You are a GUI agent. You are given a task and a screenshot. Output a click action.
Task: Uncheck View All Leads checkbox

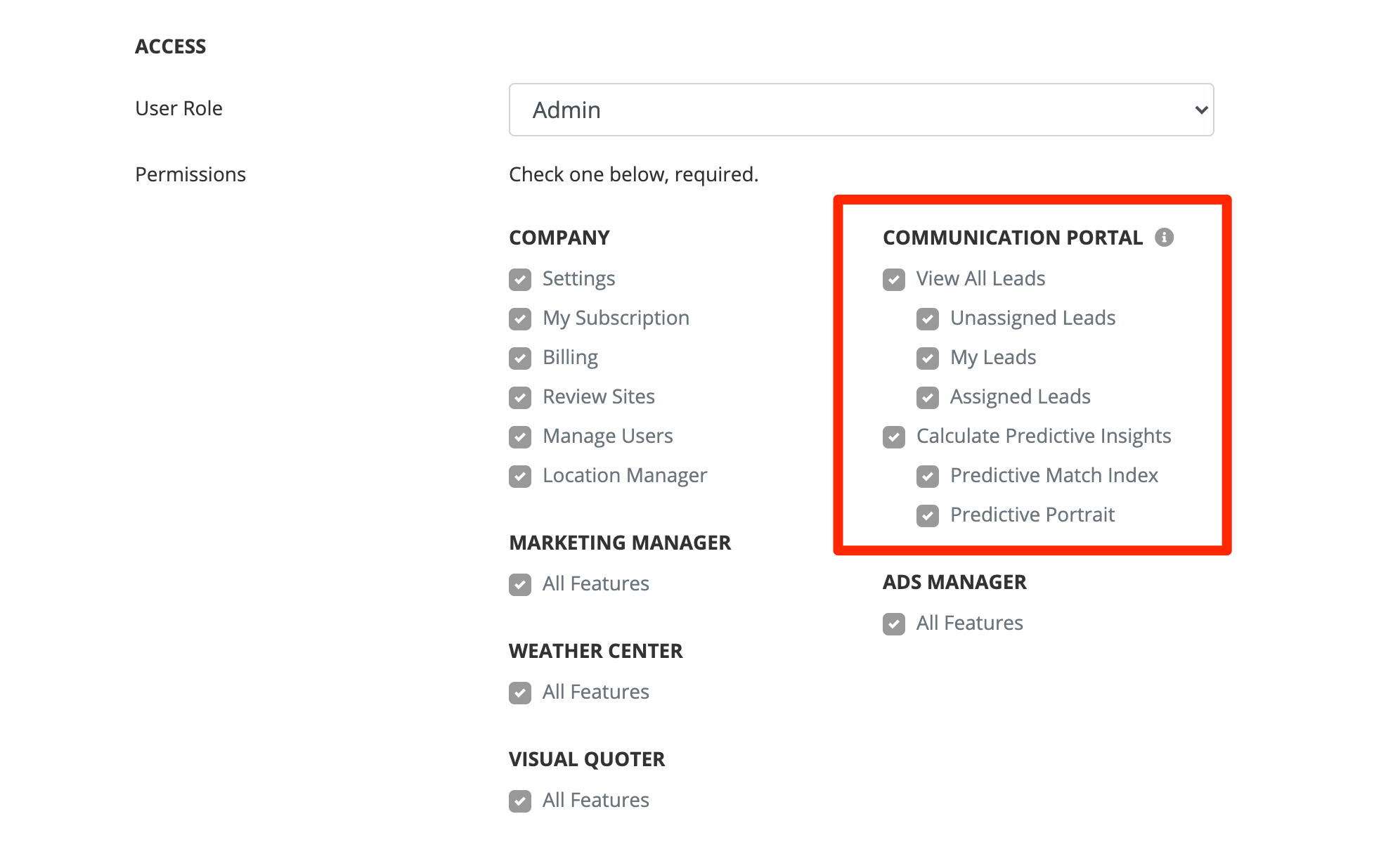(x=894, y=280)
